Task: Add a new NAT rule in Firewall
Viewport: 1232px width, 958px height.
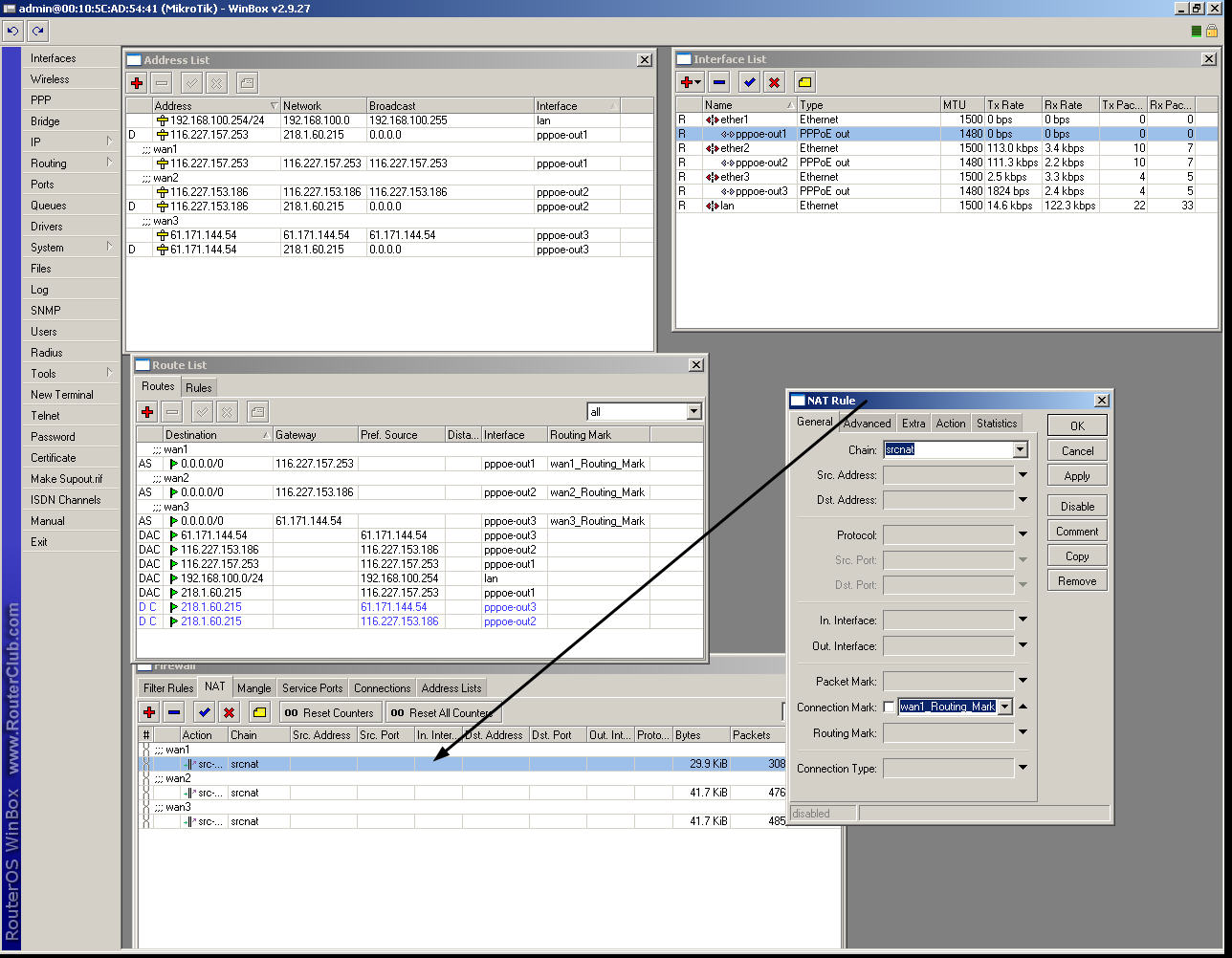Action: click(149, 712)
